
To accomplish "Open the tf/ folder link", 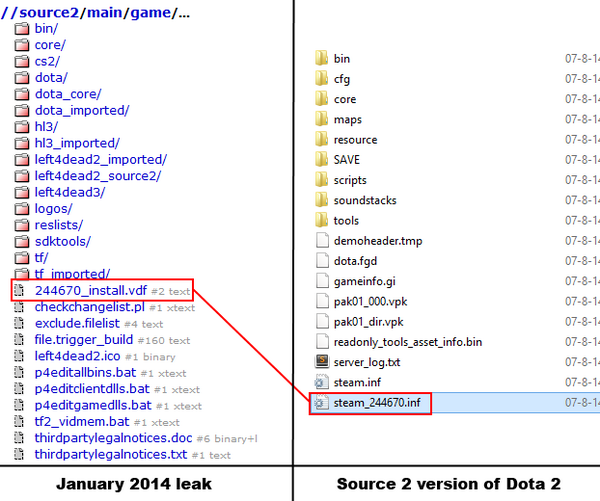I will pyautogui.click(x=41, y=258).
